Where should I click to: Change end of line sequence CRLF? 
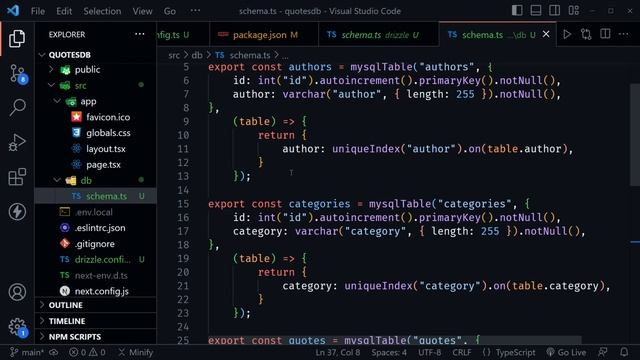pyautogui.click(x=462, y=352)
